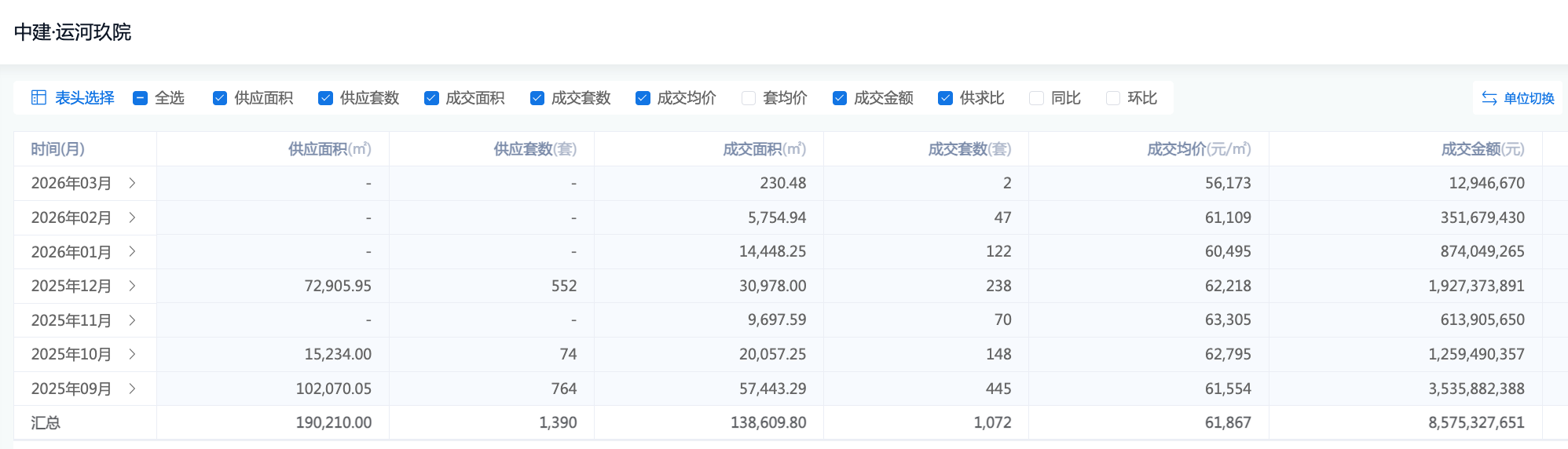Enable the 环比 checkbox
This screenshot has height=449, width=1568.
click(1112, 98)
